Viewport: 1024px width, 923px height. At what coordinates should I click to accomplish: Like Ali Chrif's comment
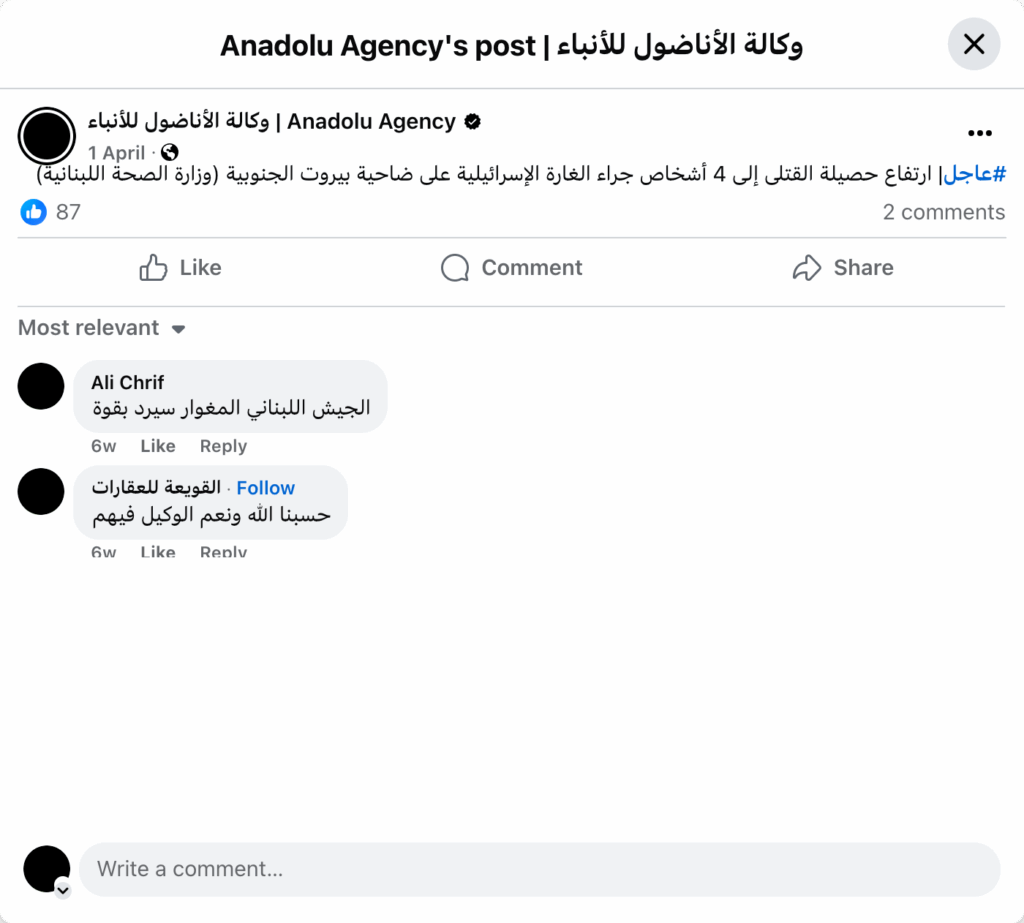pos(158,446)
